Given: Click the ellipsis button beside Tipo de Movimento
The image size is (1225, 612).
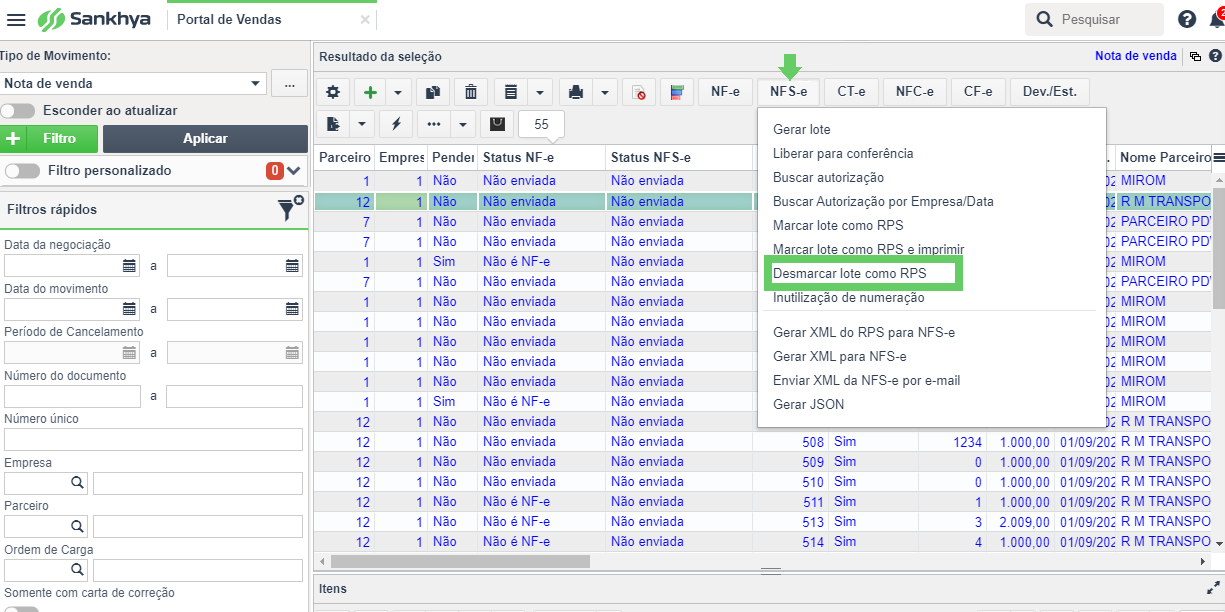Looking at the screenshot, I should click(x=289, y=84).
